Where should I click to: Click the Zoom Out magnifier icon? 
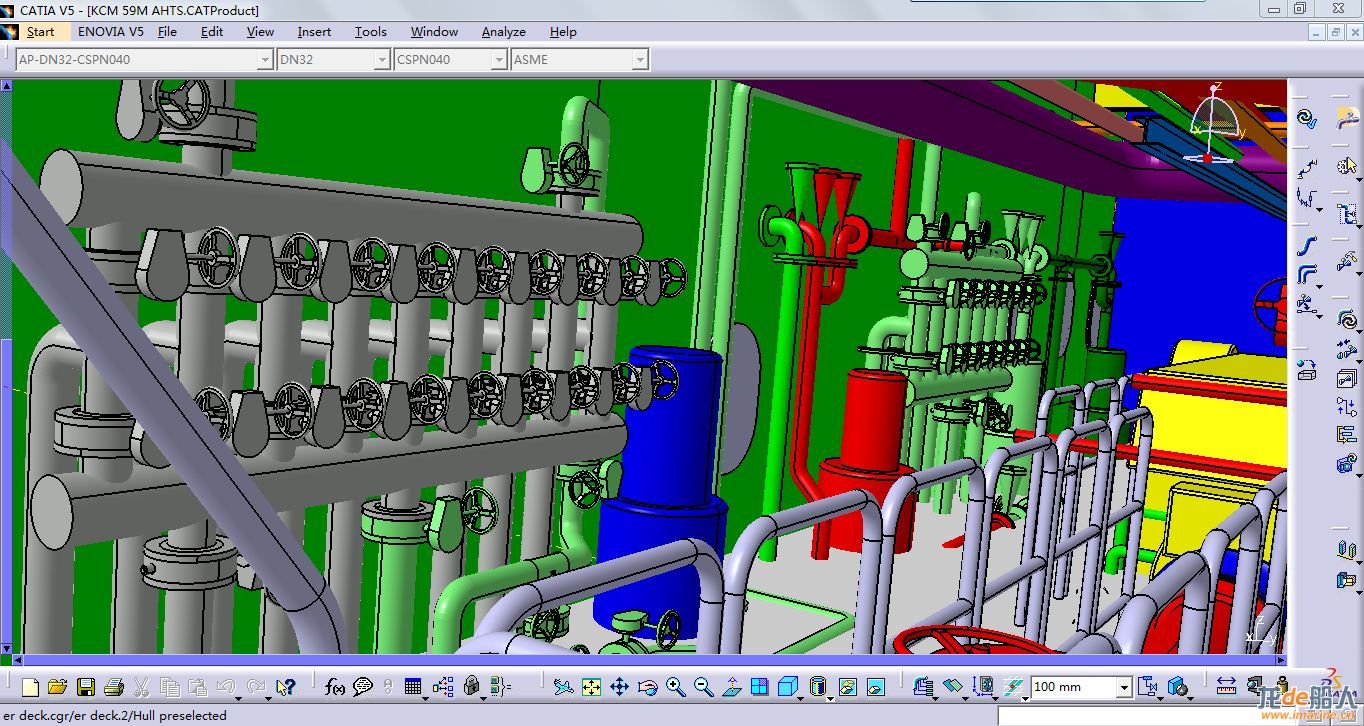(x=703, y=687)
